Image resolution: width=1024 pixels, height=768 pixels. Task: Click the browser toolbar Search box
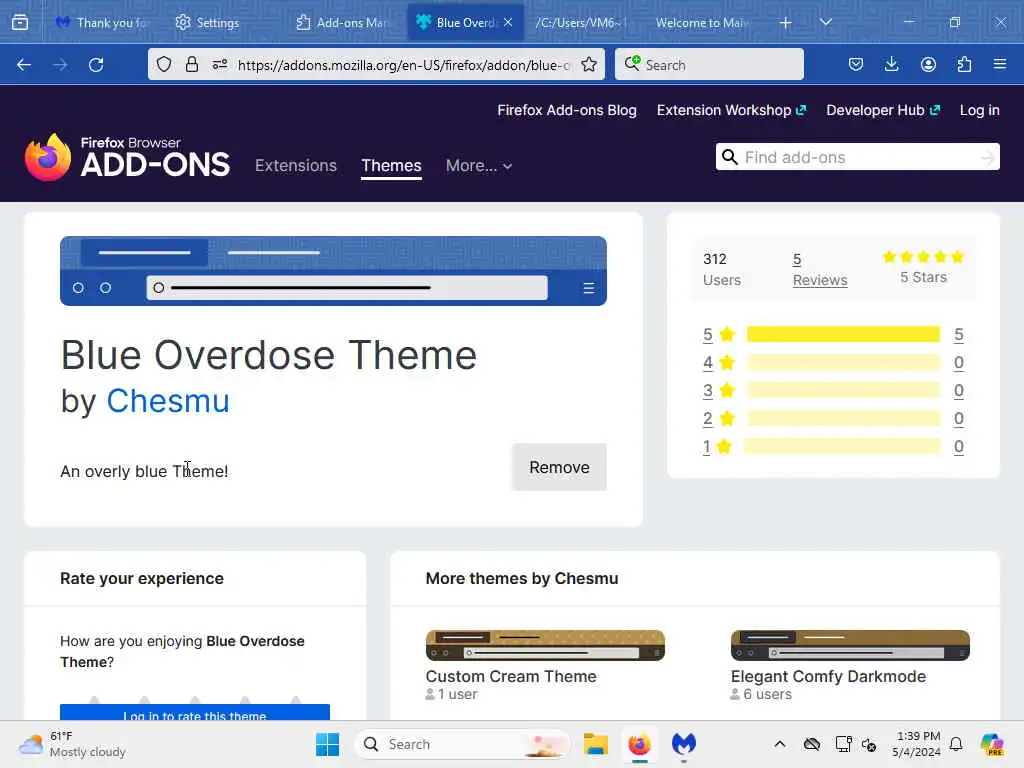point(709,64)
